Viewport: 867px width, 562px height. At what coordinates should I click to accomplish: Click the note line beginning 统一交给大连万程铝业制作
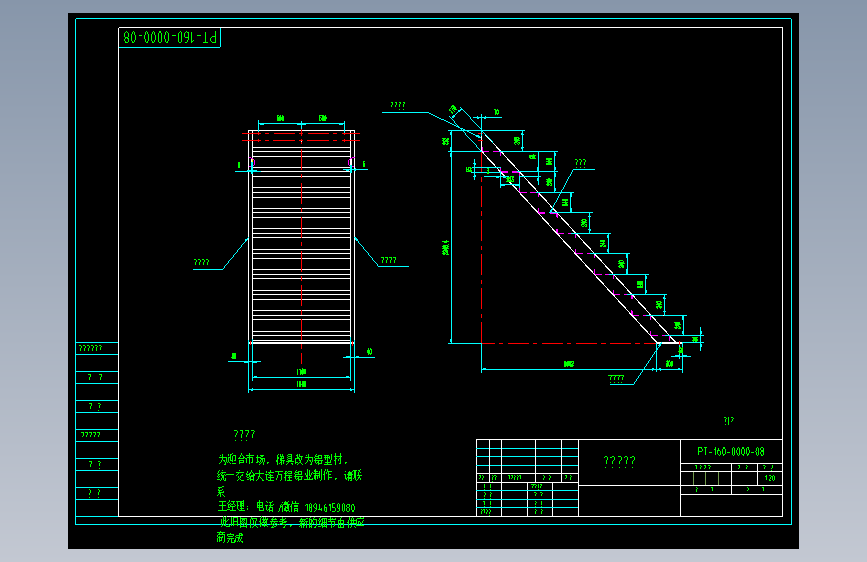(289, 475)
